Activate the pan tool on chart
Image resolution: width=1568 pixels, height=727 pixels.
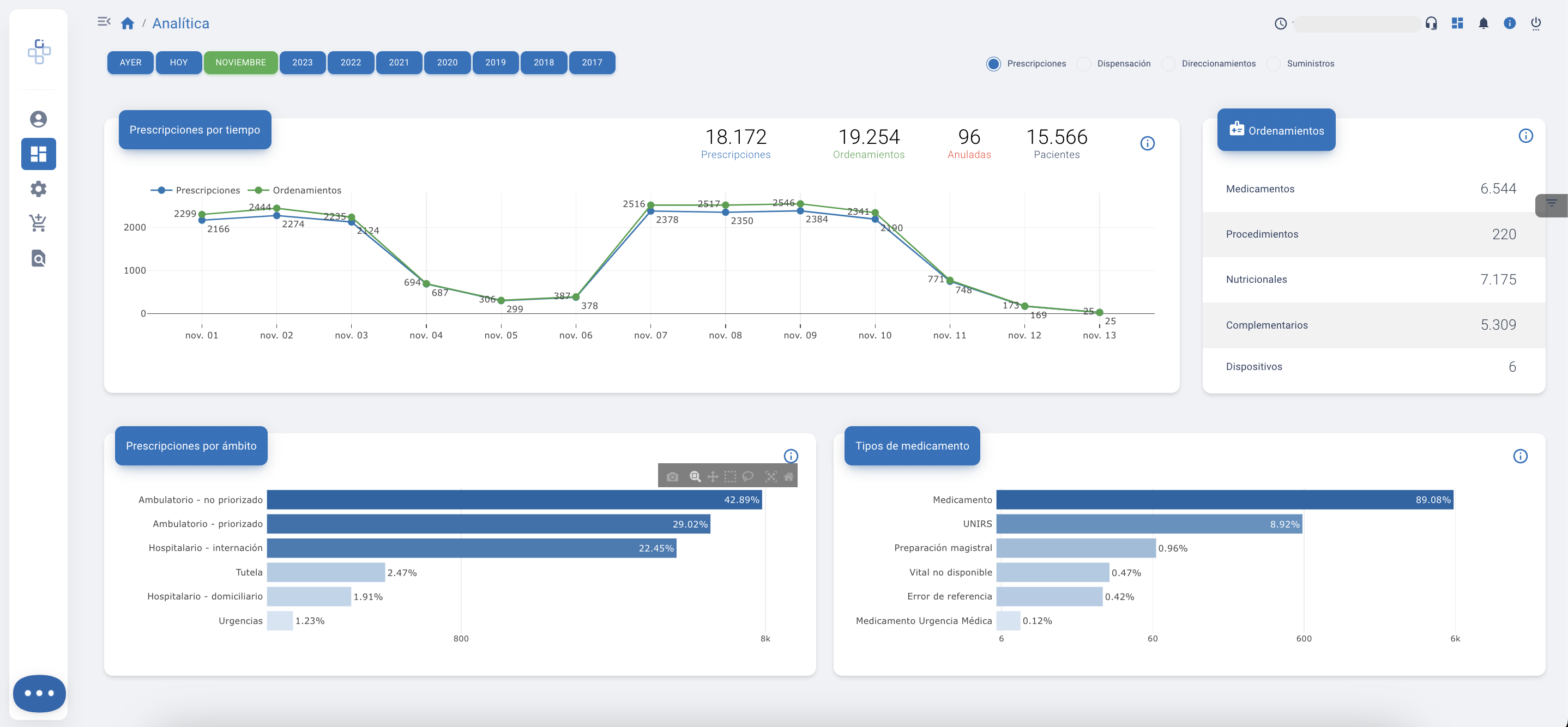pos(713,476)
